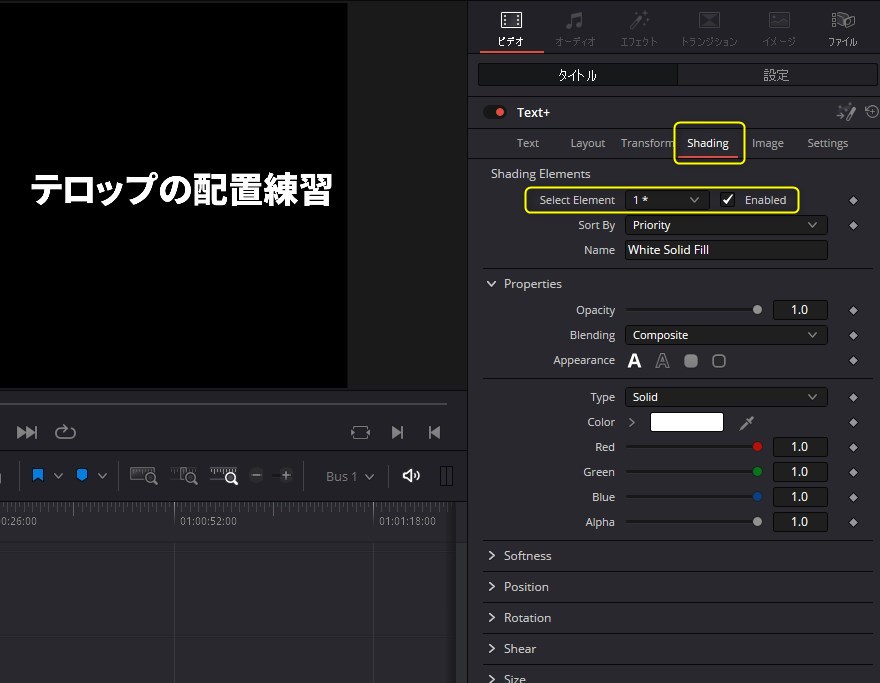The image size is (880, 683).
Task: Toggle keyframe diamond for Opacity
Action: point(854,310)
